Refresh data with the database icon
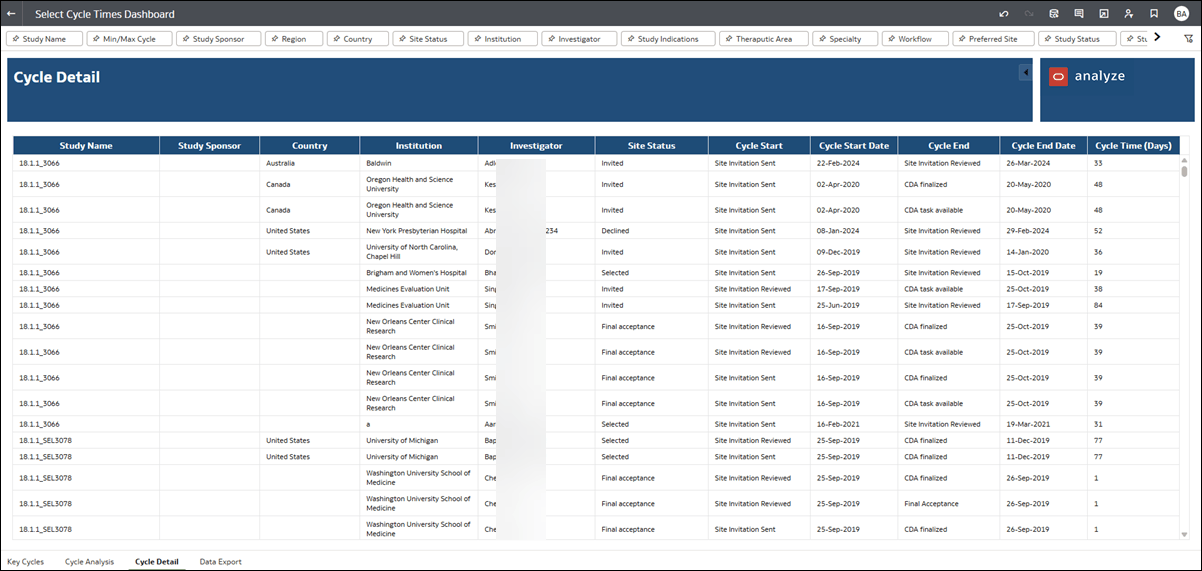Image resolution: width=1202 pixels, height=571 pixels. click(1054, 14)
